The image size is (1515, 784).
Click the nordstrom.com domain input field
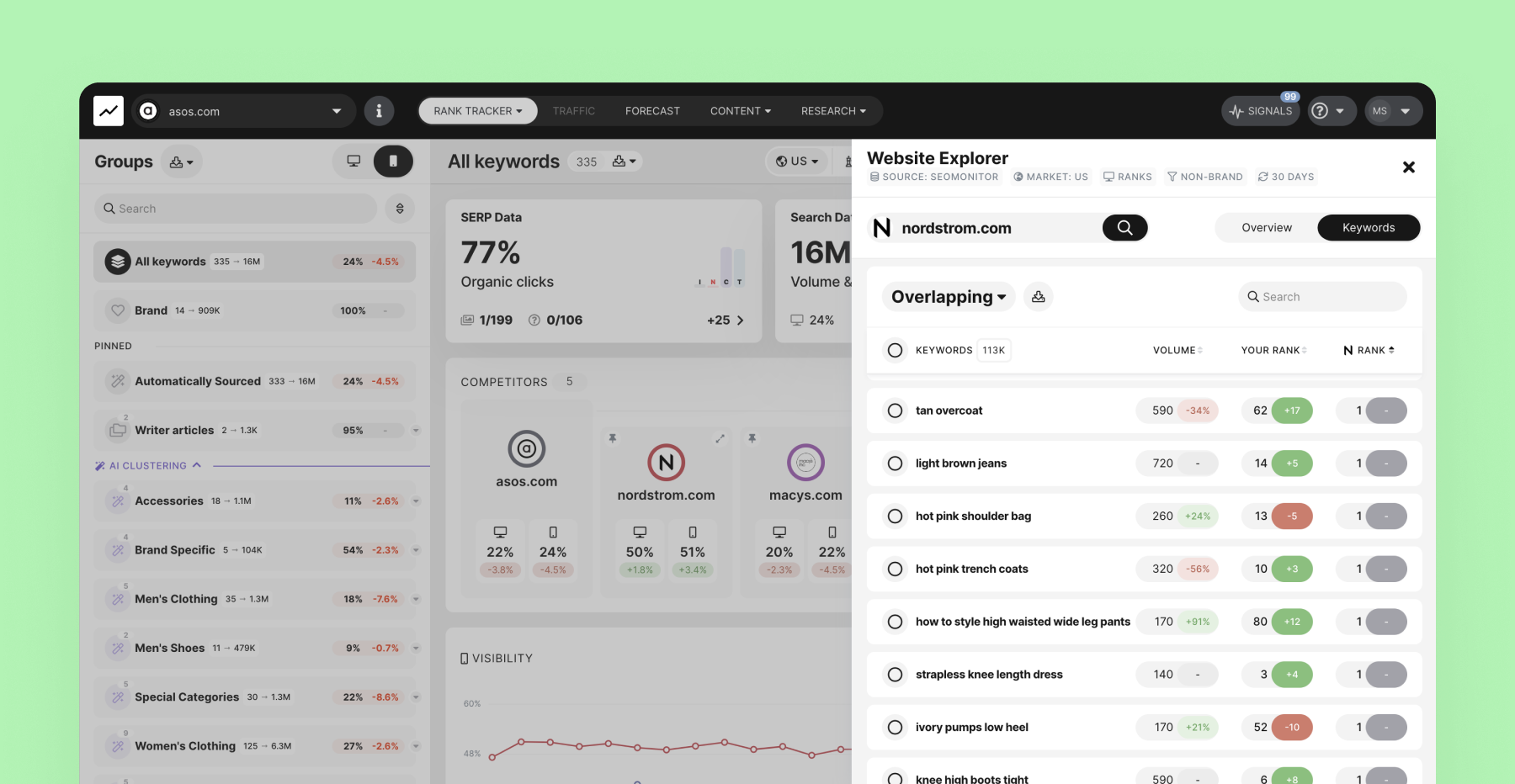(985, 228)
